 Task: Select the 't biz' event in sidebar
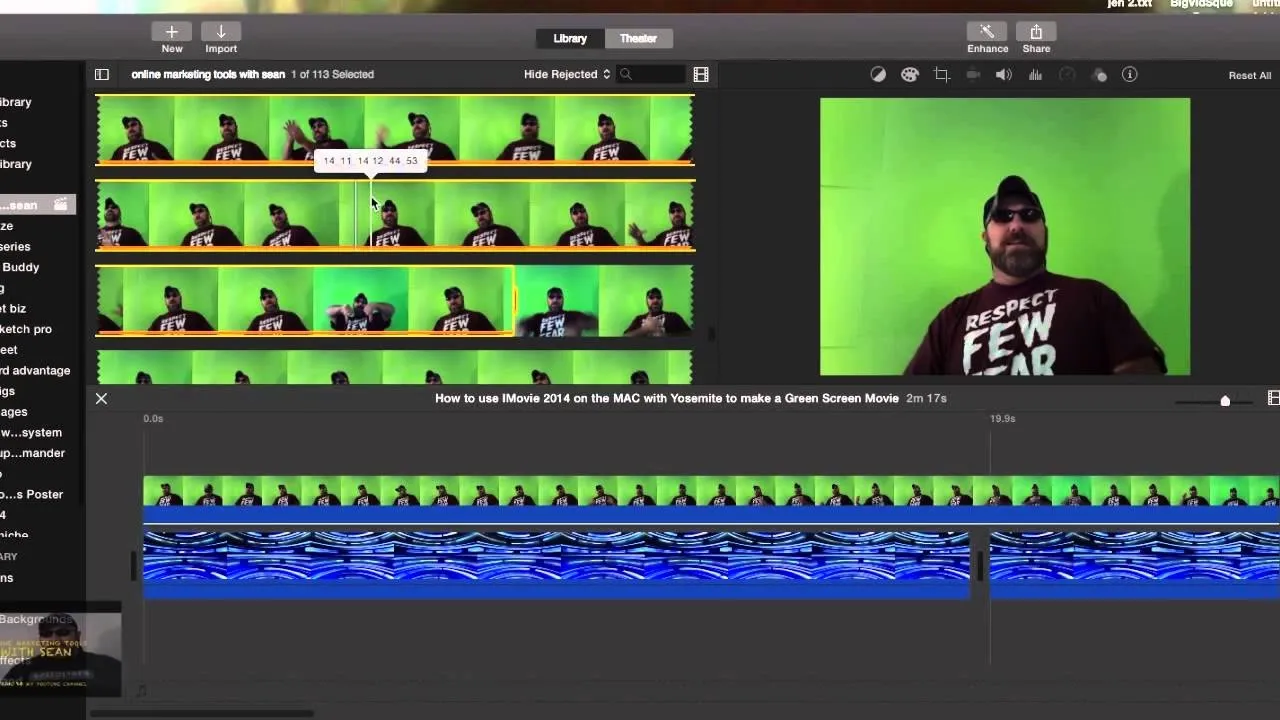coord(13,308)
